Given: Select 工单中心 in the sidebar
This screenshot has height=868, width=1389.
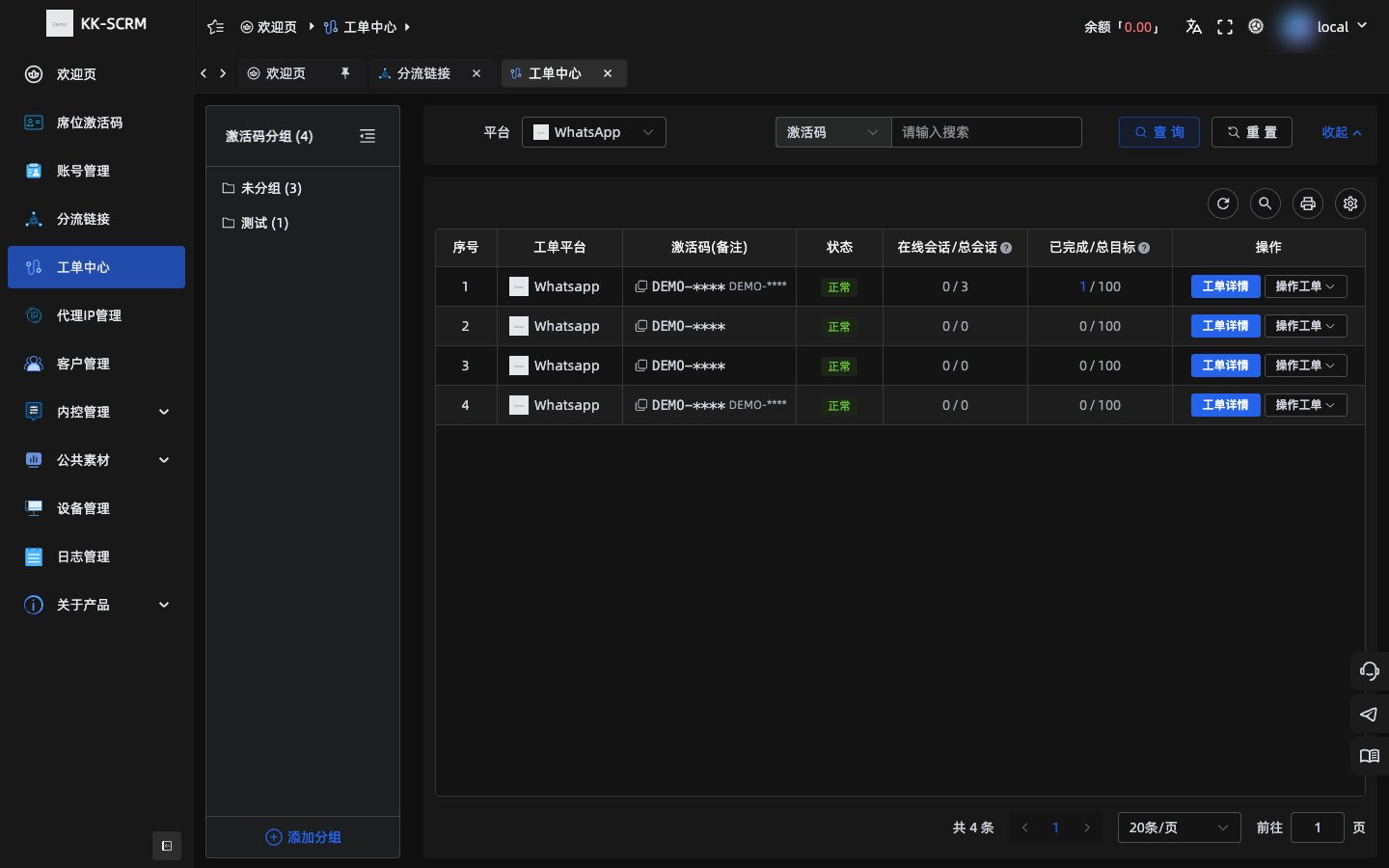Looking at the screenshot, I should tap(96, 267).
